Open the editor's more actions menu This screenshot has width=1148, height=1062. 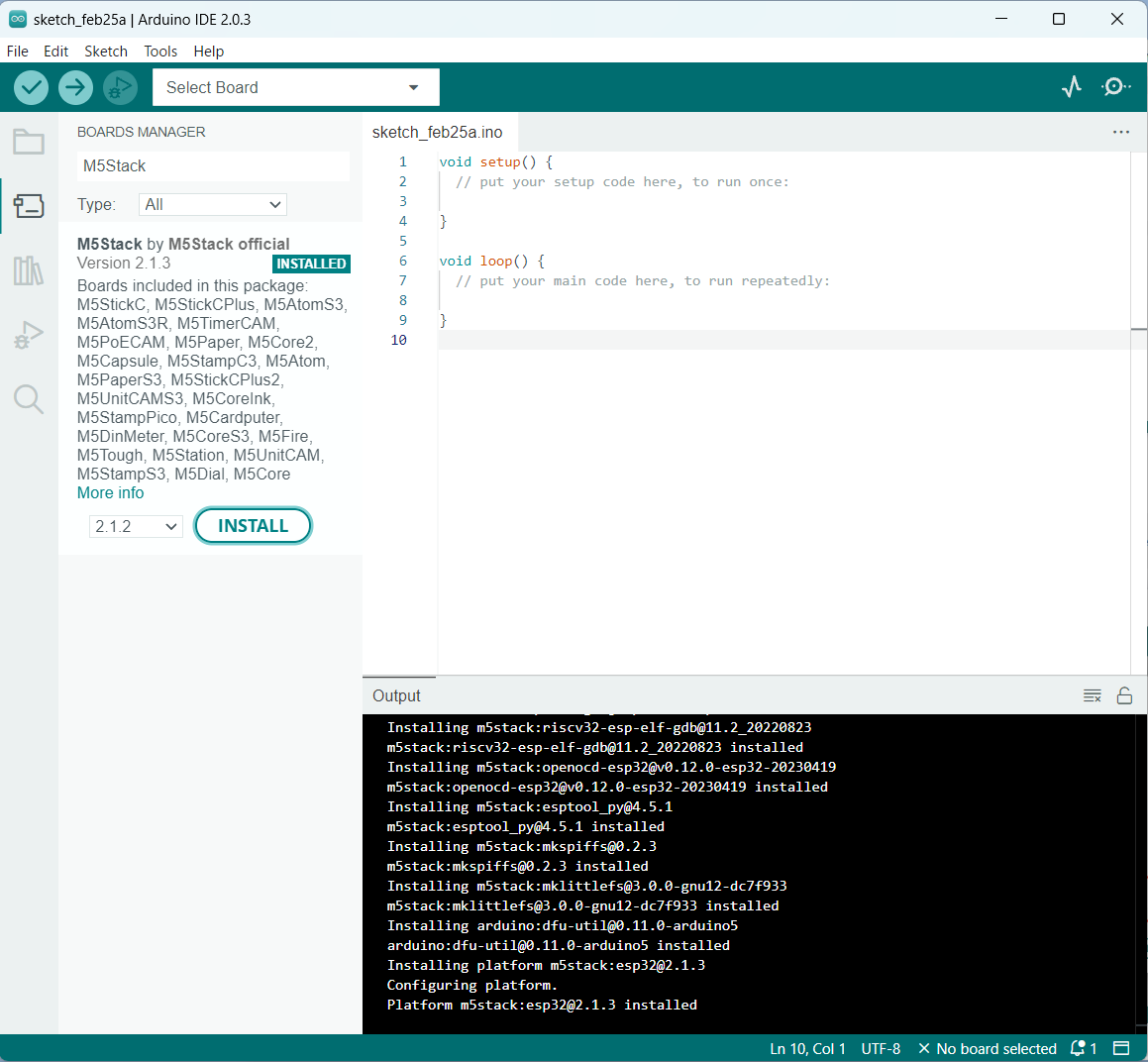click(1120, 131)
